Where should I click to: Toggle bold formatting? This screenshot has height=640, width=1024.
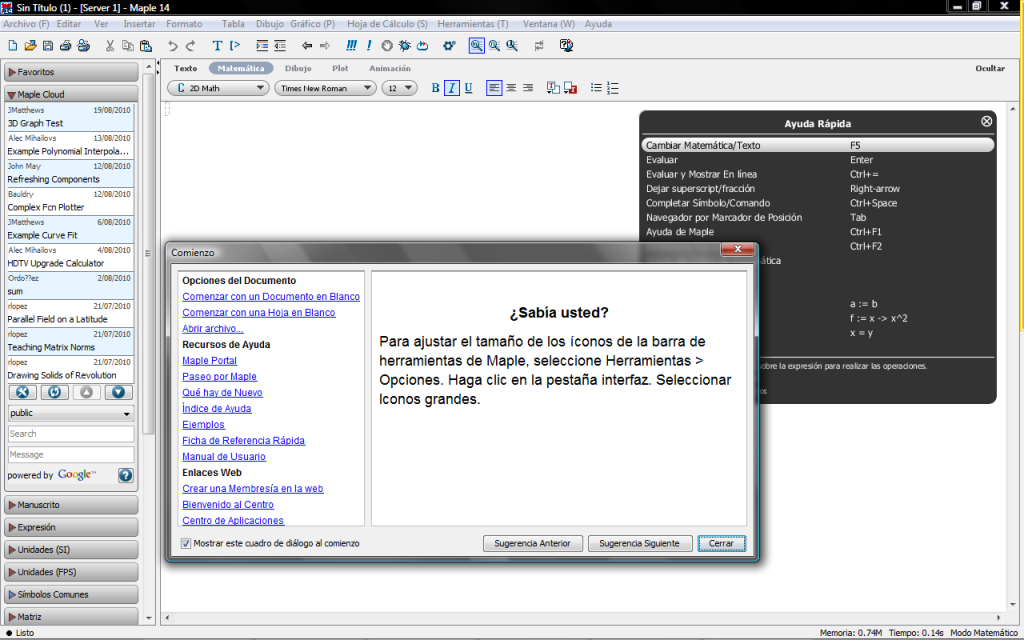click(436, 88)
